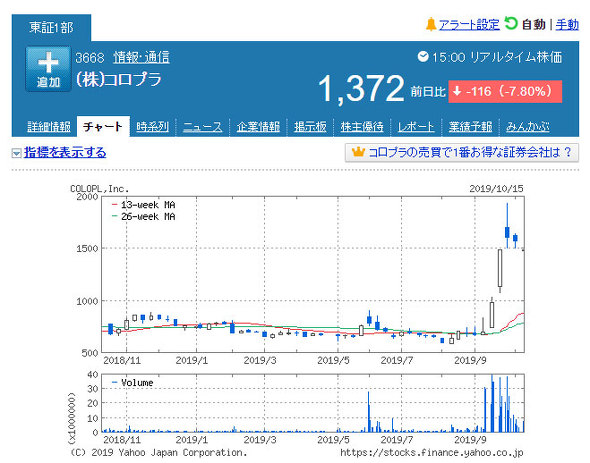590x463 pixels.
Task: Open the レポート tab
Action: 416,127
